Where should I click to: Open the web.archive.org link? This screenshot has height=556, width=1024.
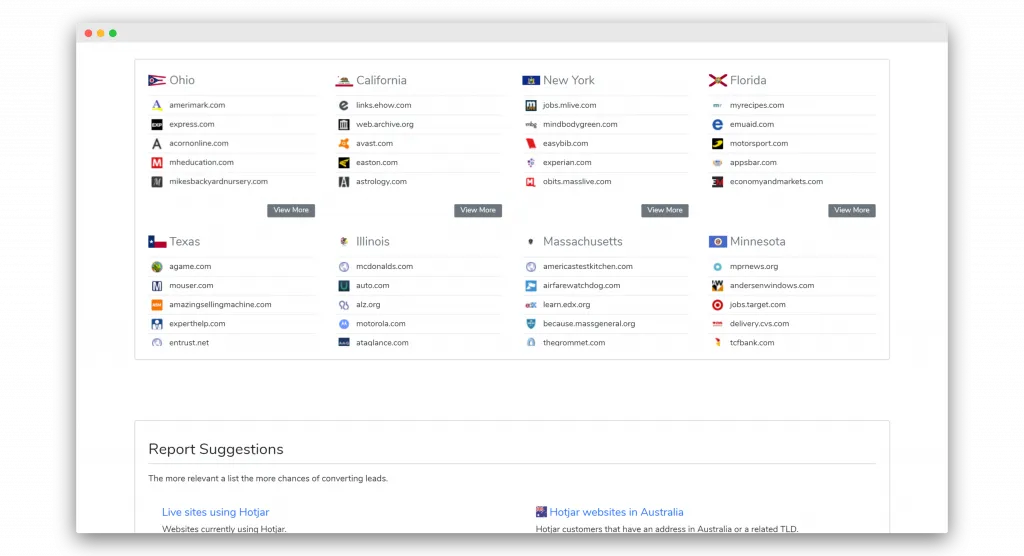[x=385, y=124]
